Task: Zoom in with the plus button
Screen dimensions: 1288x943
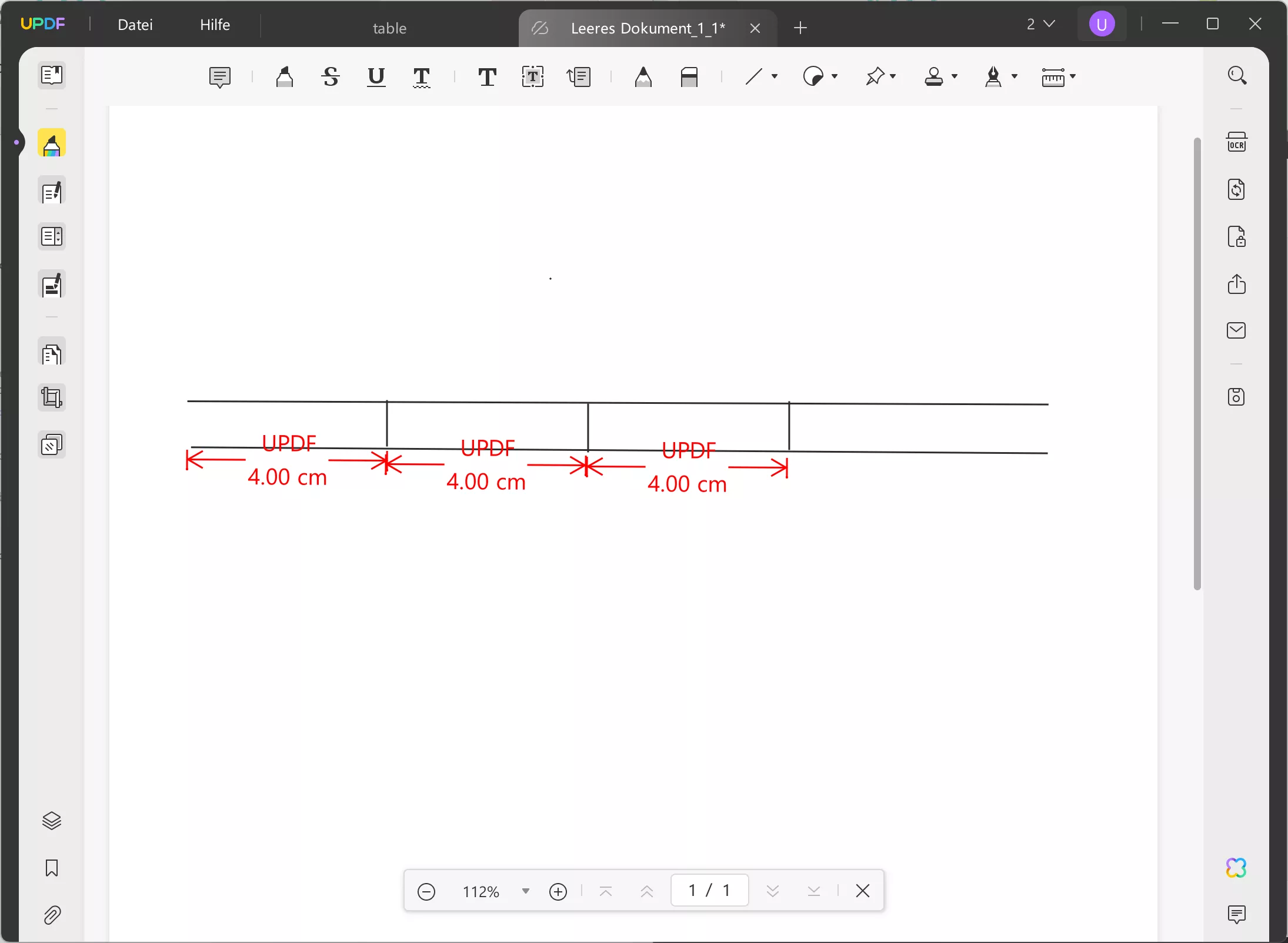Action: tap(558, 891)
